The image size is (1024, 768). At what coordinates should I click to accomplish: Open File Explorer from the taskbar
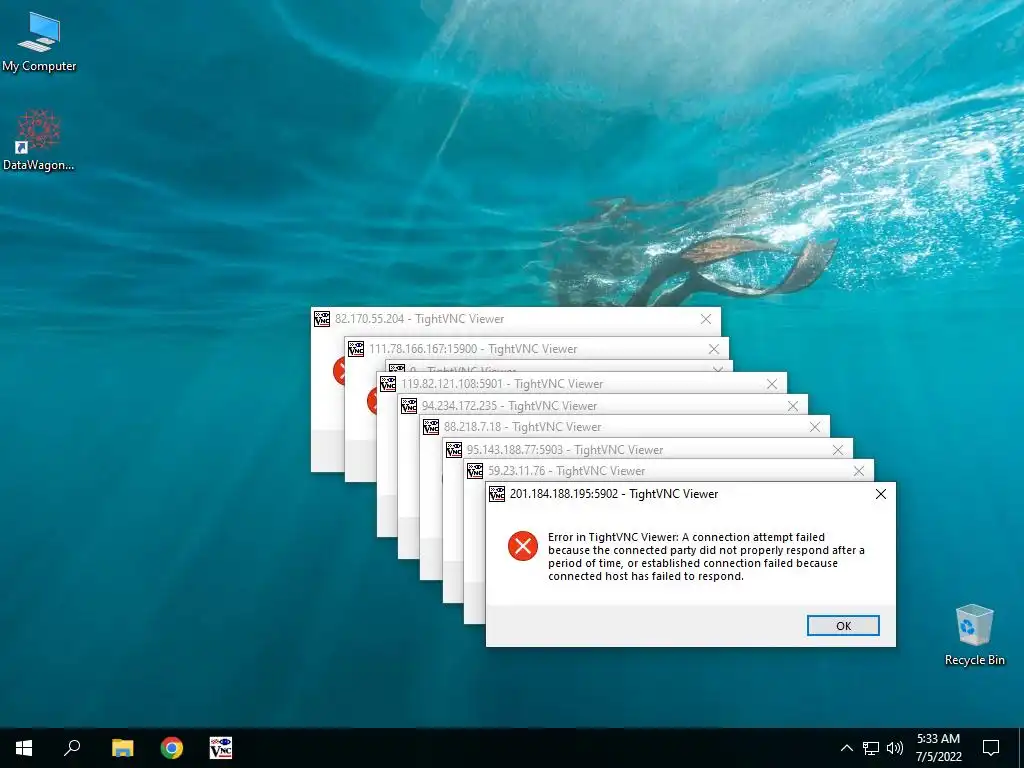pyautogui.click(x=122, y=748)
